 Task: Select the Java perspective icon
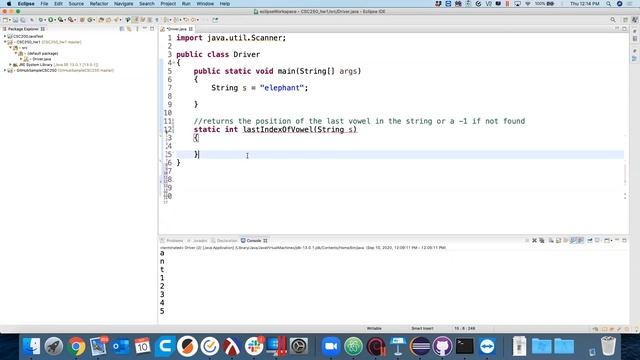635,20
